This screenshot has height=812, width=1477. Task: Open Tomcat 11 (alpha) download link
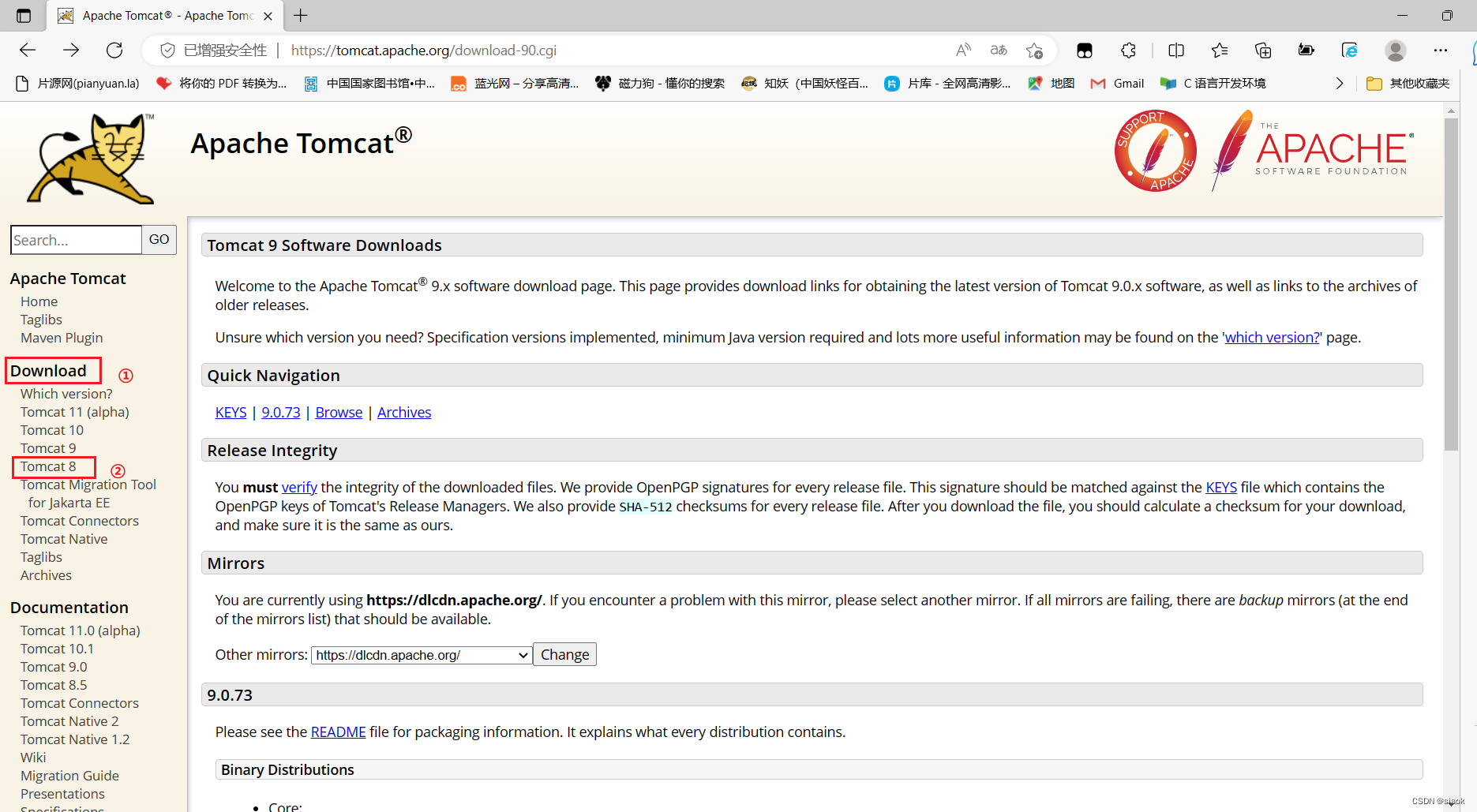[75, 412]
